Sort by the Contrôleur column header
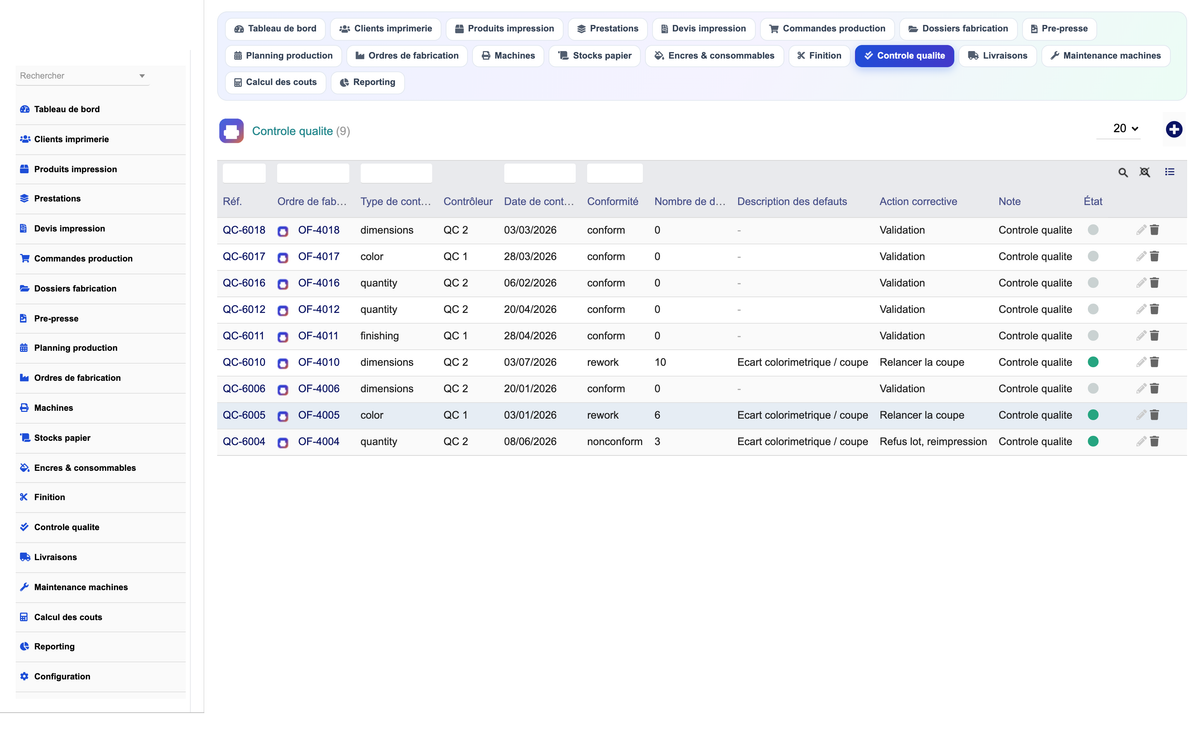1200x743 pixels. click(x=468, y=201)
